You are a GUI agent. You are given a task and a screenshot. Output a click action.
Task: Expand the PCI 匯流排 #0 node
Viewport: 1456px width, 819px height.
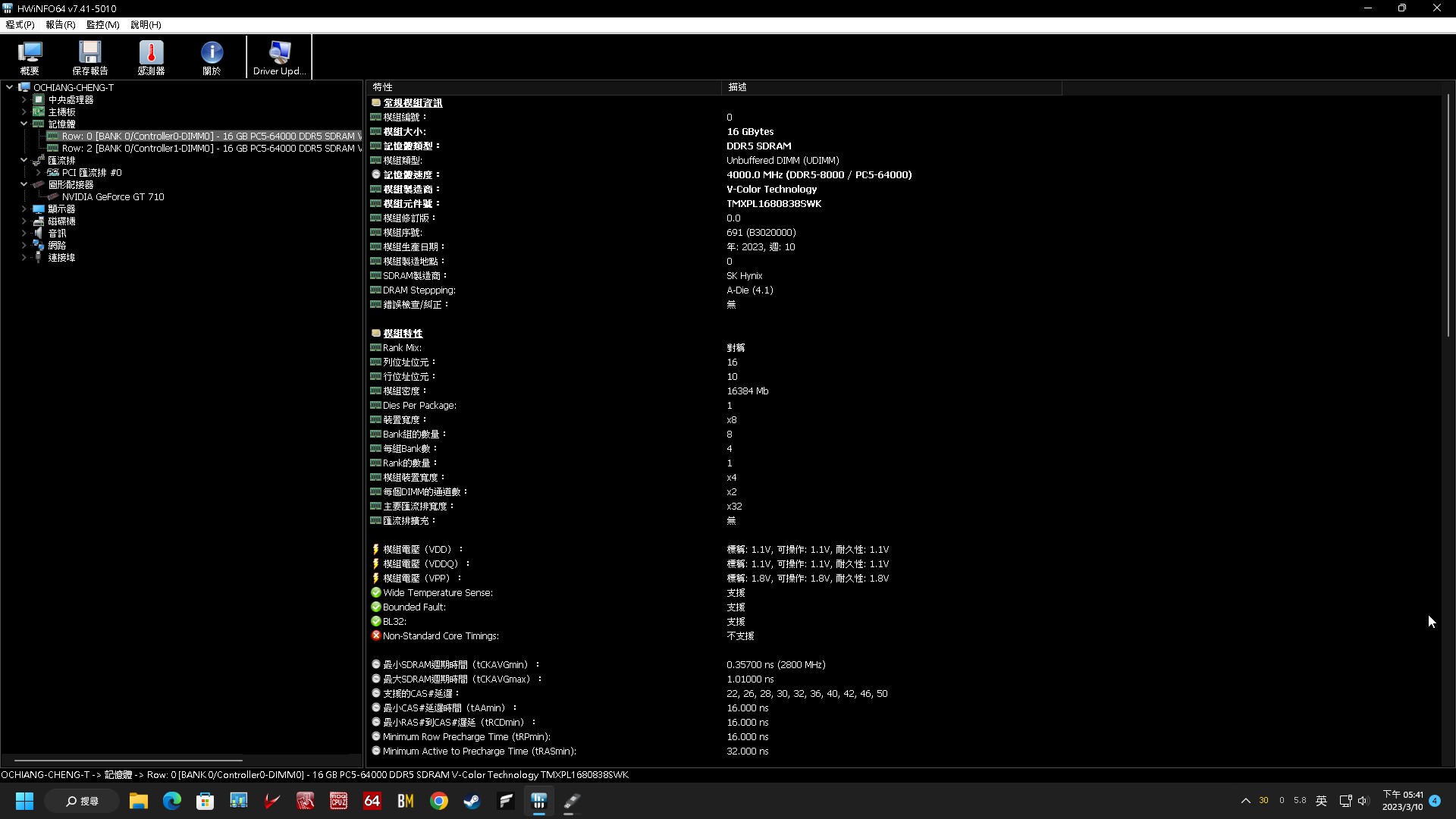tap(38, 172)
